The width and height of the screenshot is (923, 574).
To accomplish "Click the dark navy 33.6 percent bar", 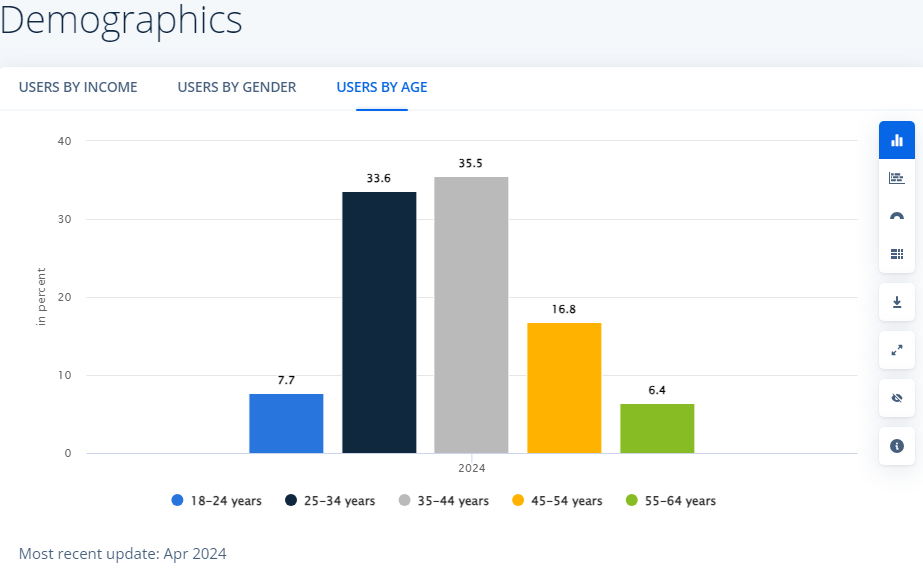I will (379, 322).
